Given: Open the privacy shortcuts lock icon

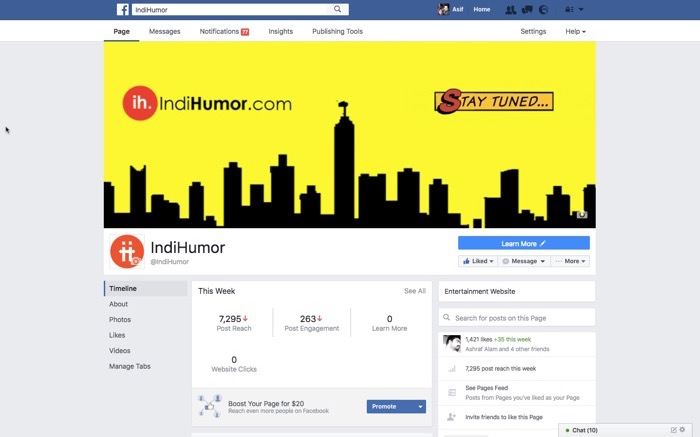Looking at the screenshot, I should point(569,9).
